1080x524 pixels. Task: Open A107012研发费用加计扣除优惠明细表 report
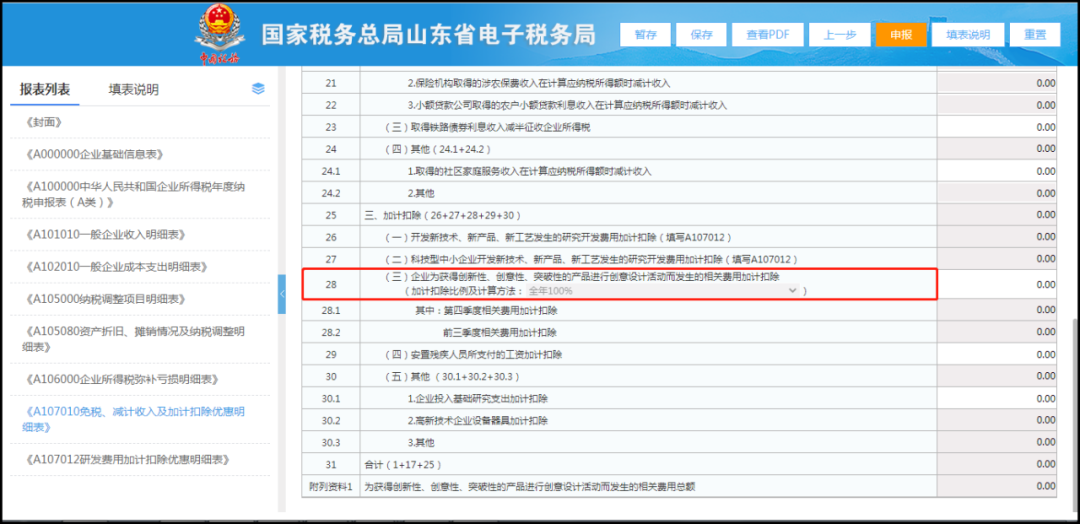pyautogui.click(x=125, y=459)
